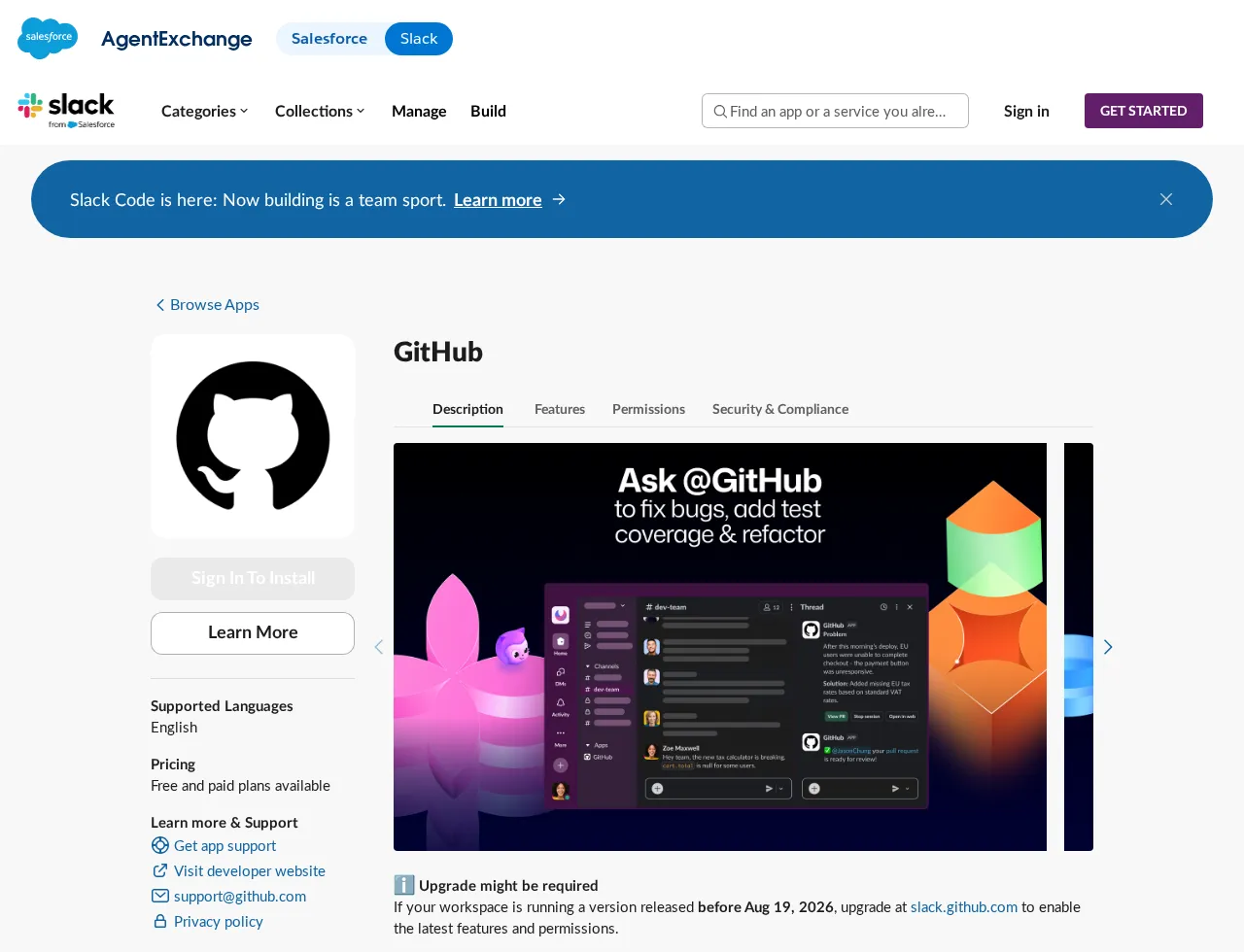This screenshot has width=1244, height=952.
Task: Select the Slack toggle option
Action: [x=419, y=39]
